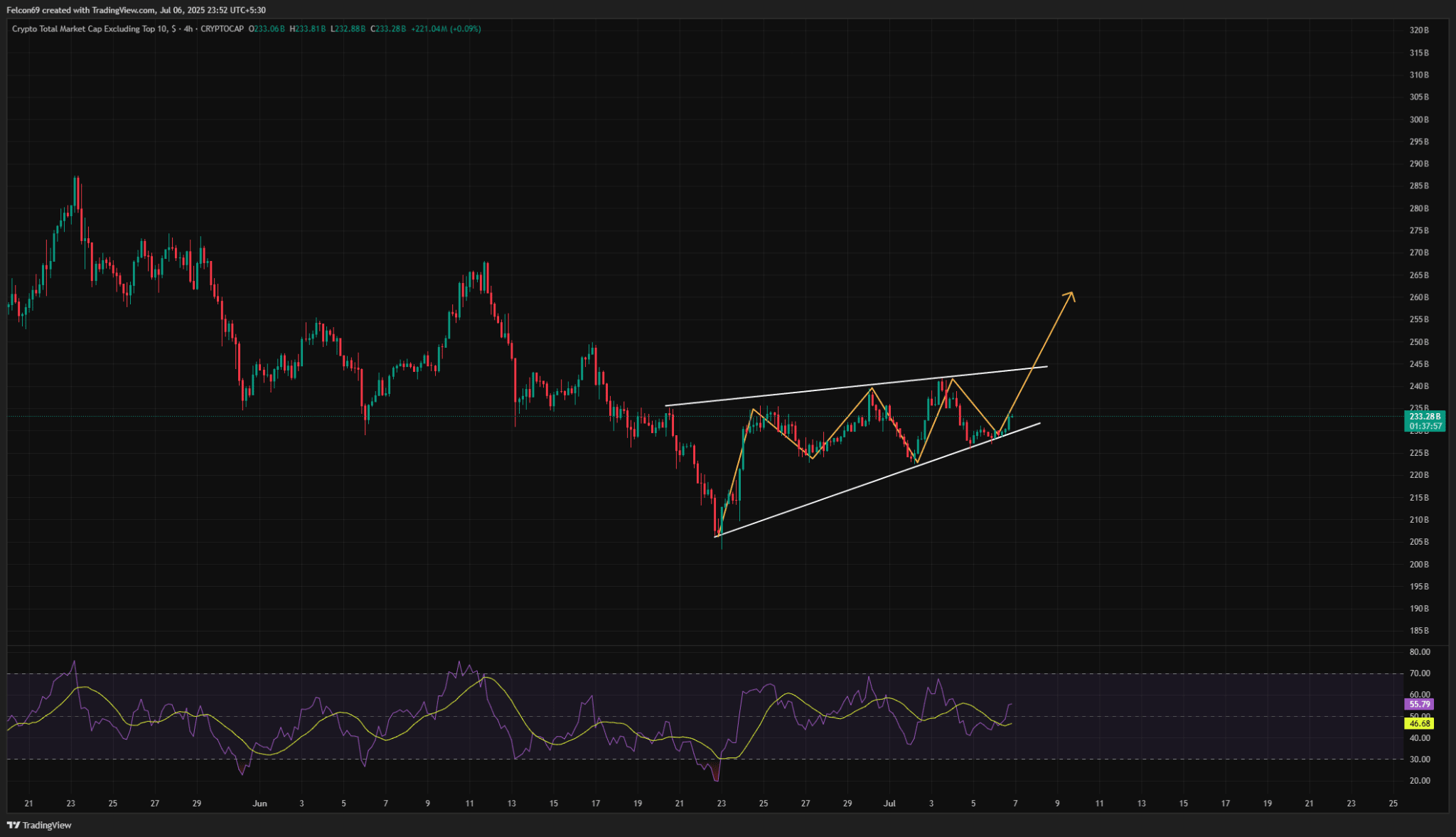Click the Jun label on the time axis
This screenshot has height=837, width=1456.
[x=259, y=804]
